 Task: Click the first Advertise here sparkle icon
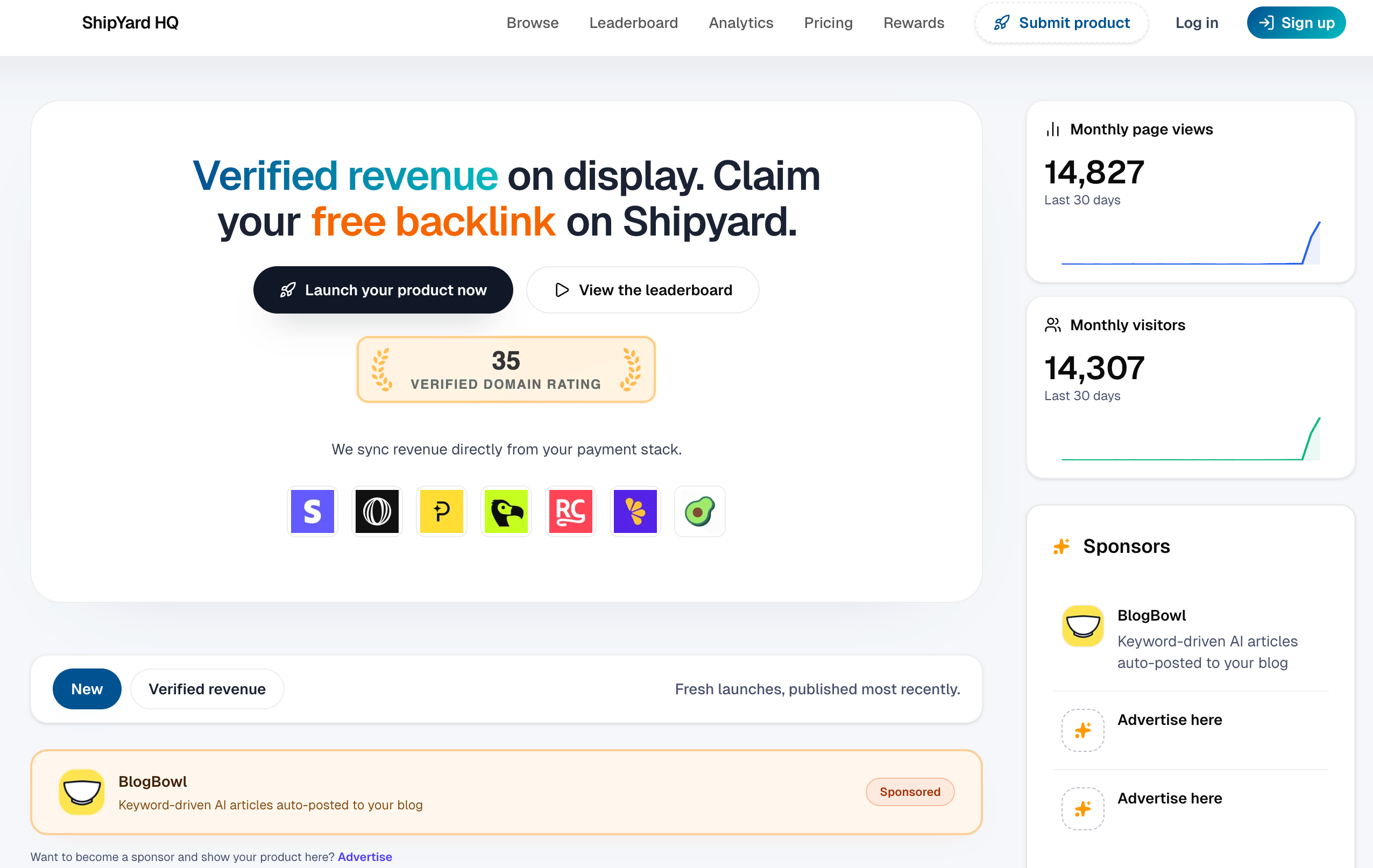[x=1082, y=730]
